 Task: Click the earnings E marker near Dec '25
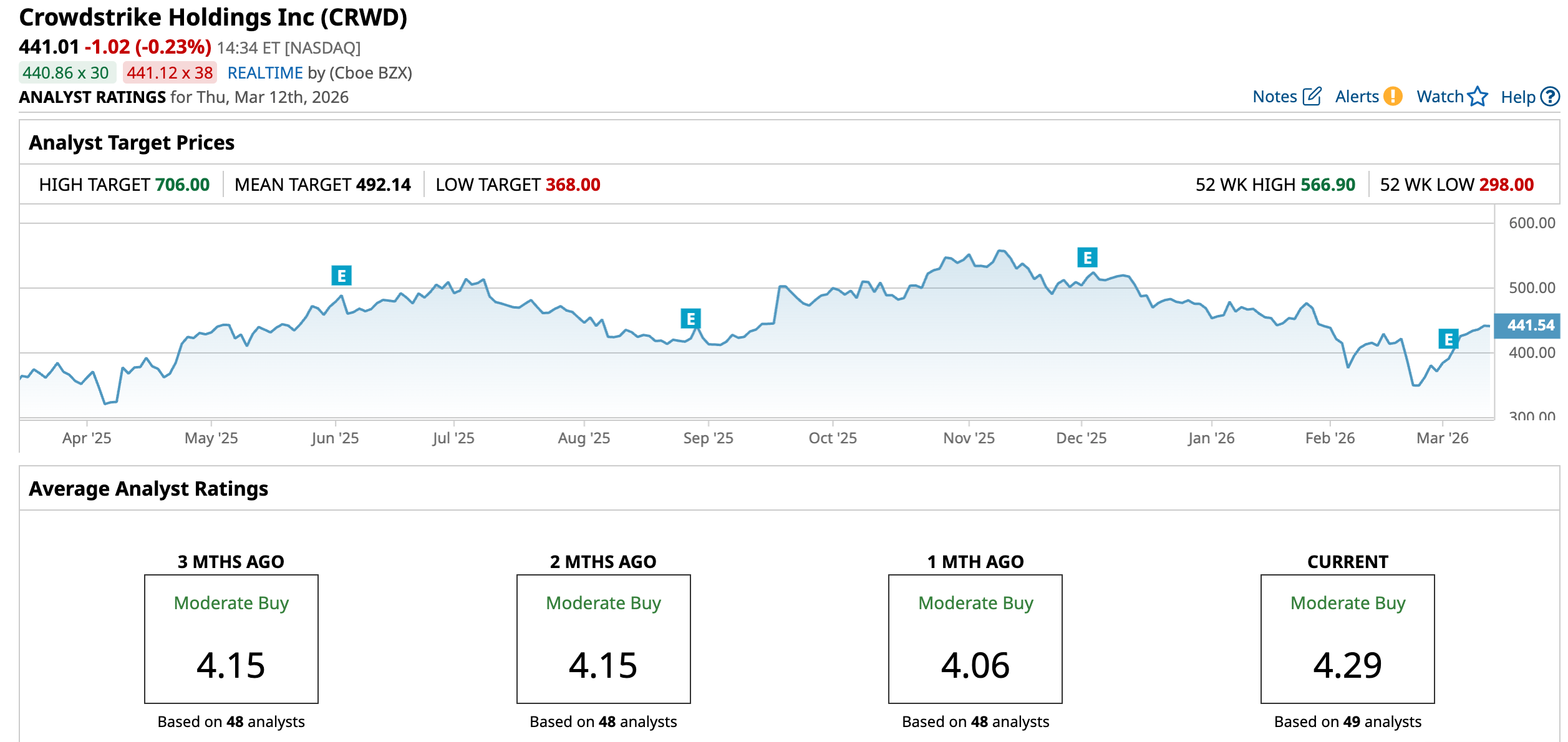pyautogui.click(x=1087, y=257)
